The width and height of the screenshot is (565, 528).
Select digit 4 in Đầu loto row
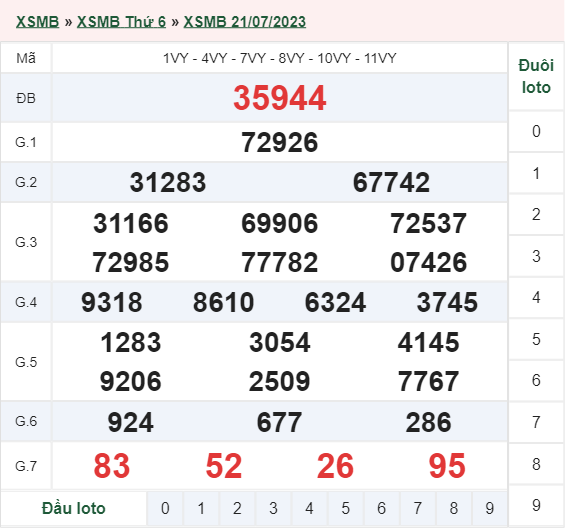309,508
